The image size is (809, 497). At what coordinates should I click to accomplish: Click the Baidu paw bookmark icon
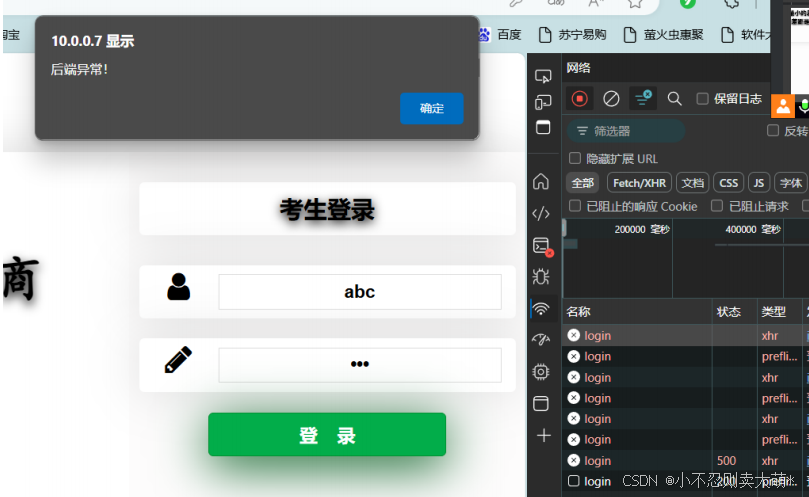[x=484, y=35]
